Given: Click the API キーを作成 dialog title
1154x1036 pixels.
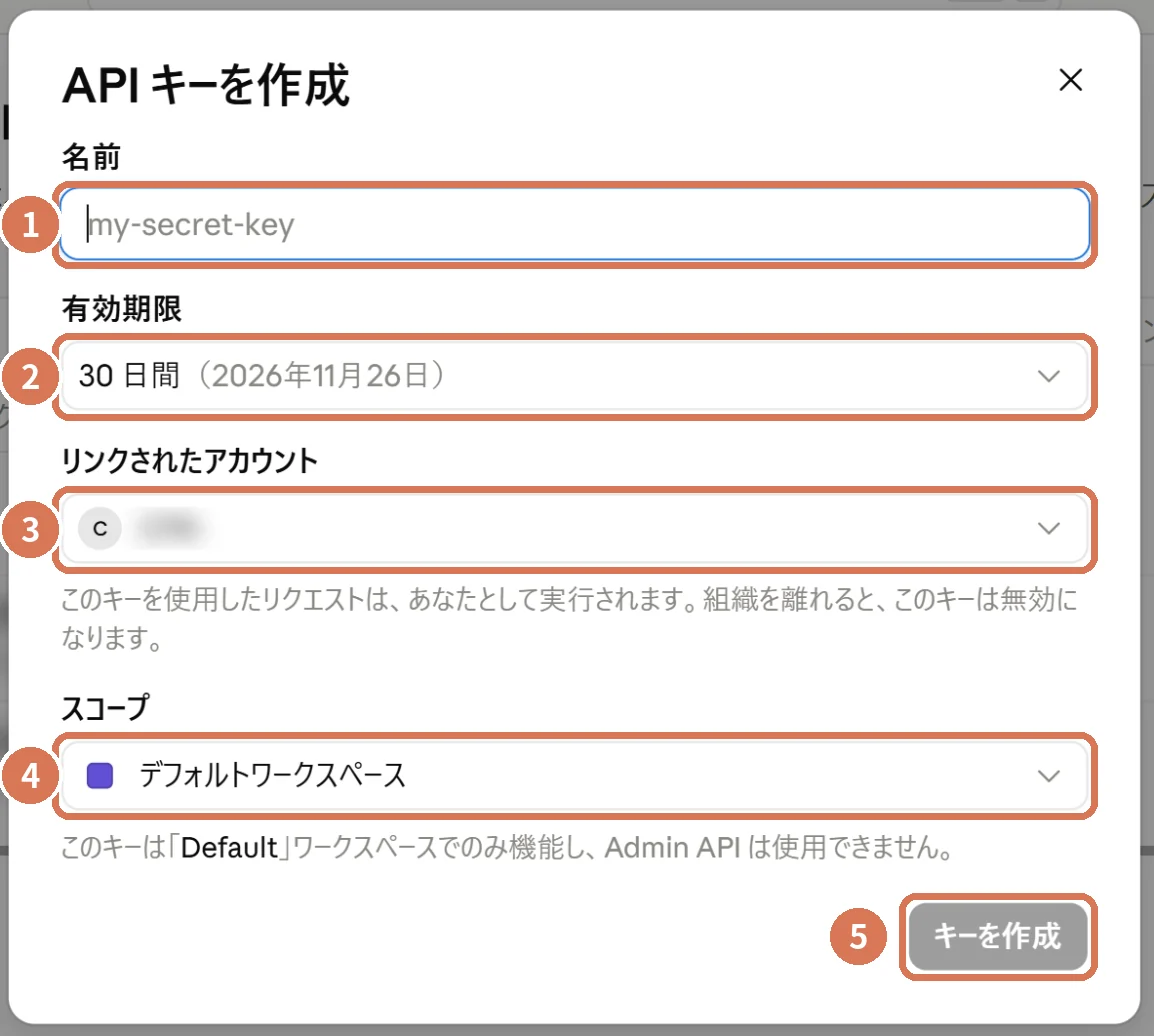Looking at the screenshot, I should click(206, 85).
